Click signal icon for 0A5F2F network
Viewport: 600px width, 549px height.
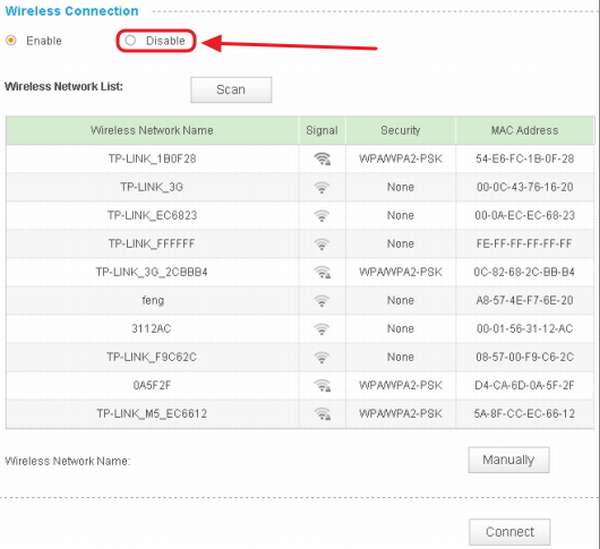tap(322, 385)
